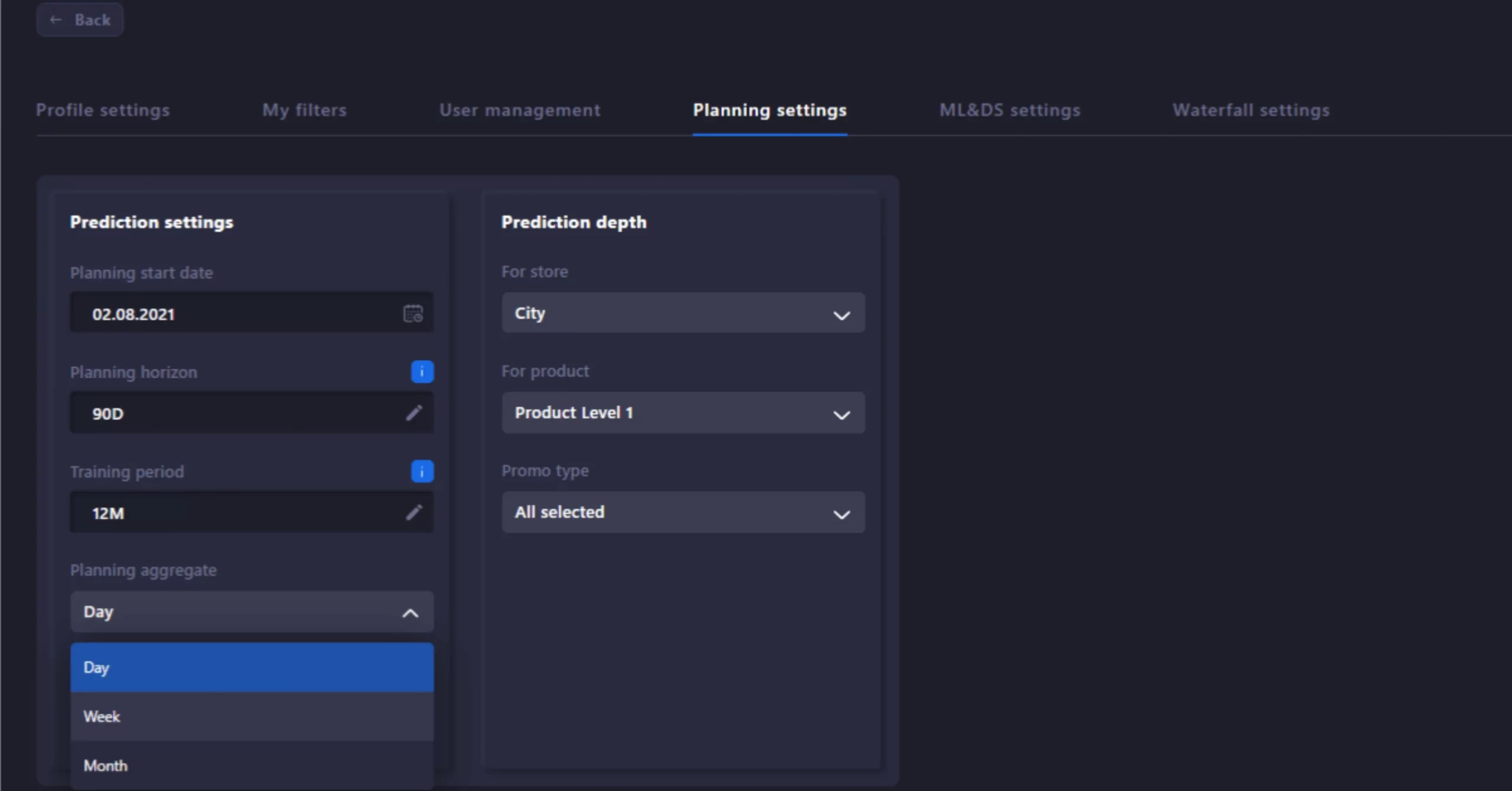Switch to Waterfall settings tab
Screen dimensions: 1512x791
(1251, 110)
